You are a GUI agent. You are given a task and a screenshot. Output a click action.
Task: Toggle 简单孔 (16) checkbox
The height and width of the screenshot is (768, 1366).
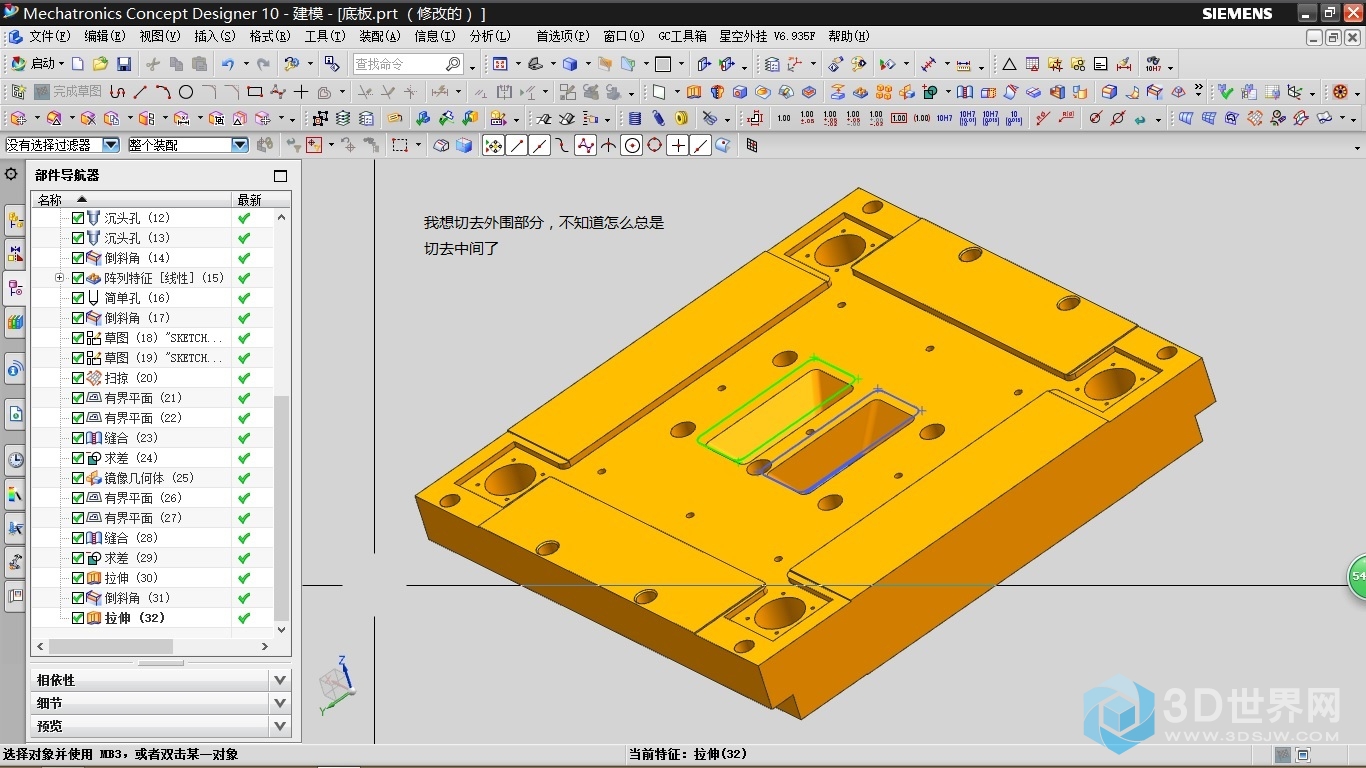(x=78, y=298)
